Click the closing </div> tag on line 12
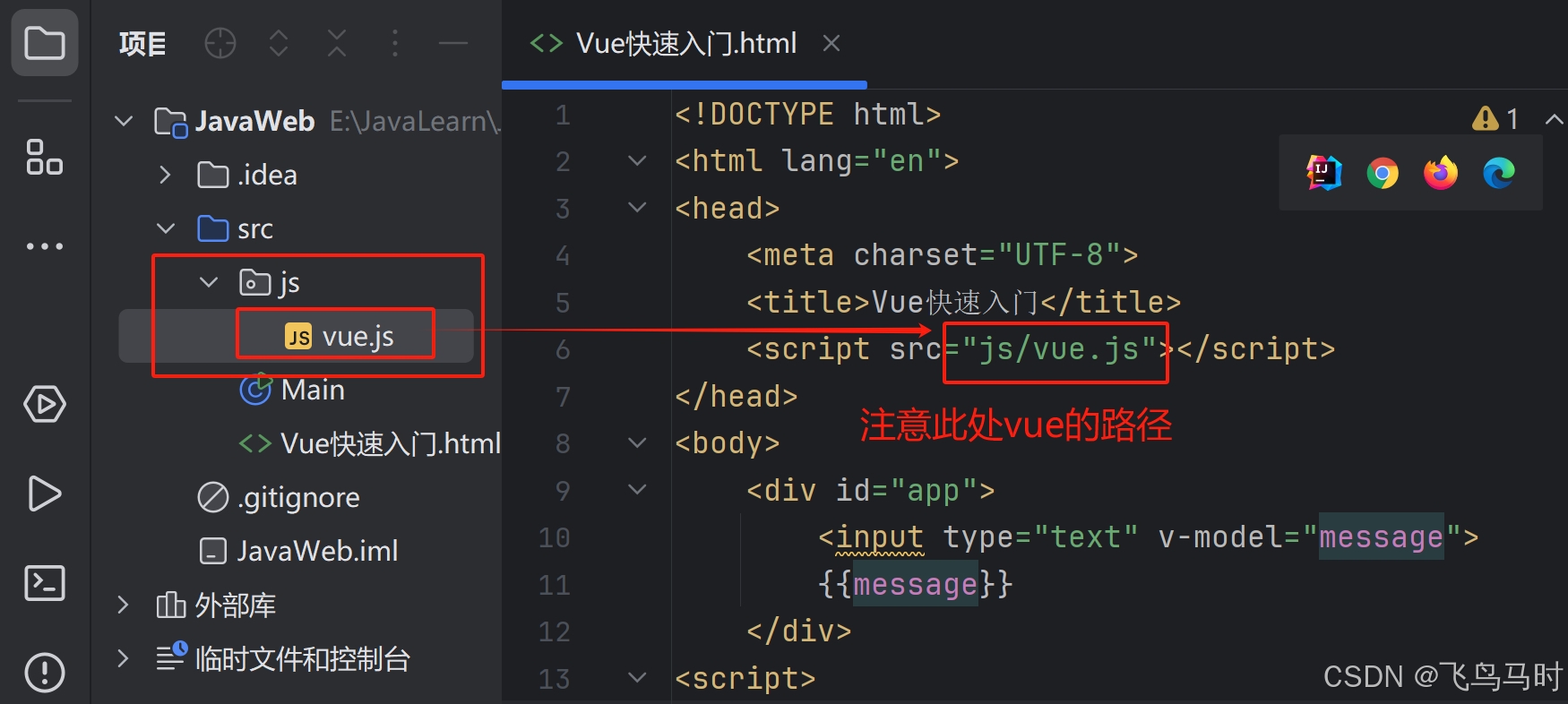Viewport: 1568px width, 704px height. 798,631
